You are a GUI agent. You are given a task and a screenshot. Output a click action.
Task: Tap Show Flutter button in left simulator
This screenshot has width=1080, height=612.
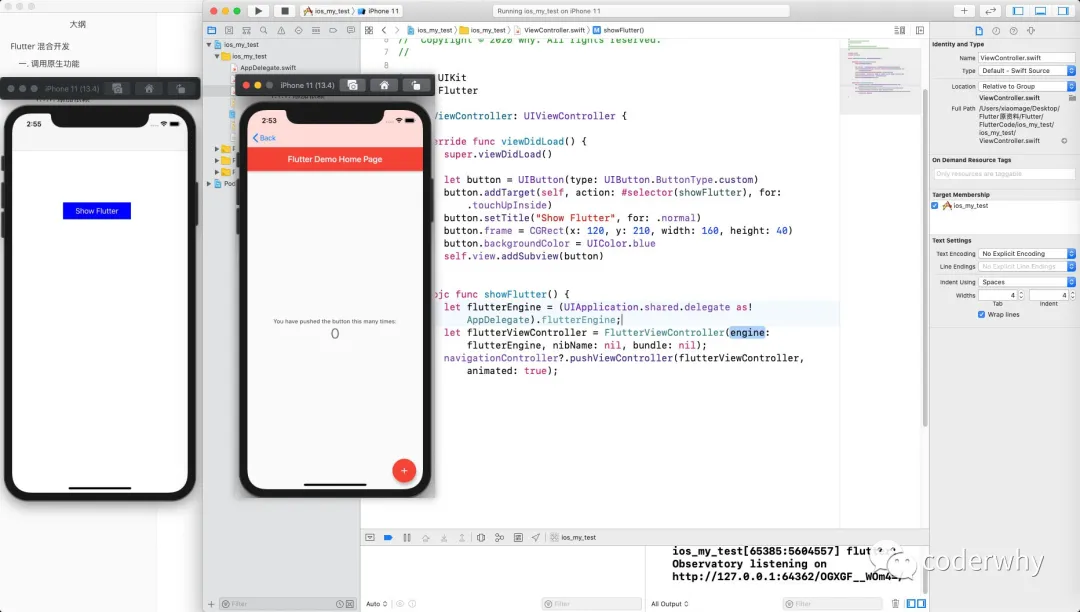(x=96, y=211)
